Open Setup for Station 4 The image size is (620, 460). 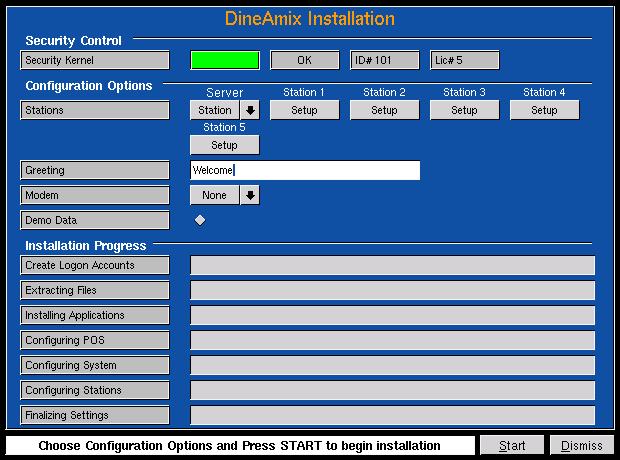[544, 110]
